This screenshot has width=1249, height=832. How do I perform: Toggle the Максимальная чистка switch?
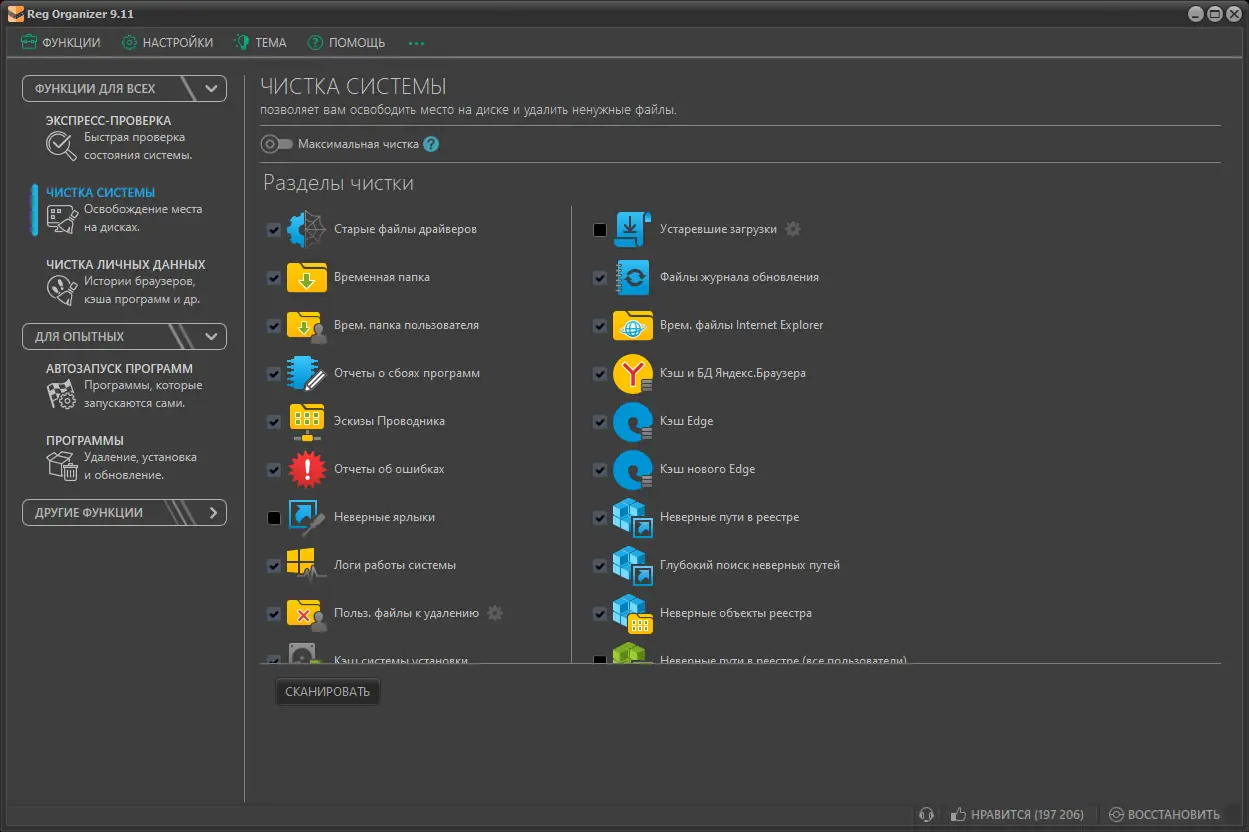tap(276, 144)
